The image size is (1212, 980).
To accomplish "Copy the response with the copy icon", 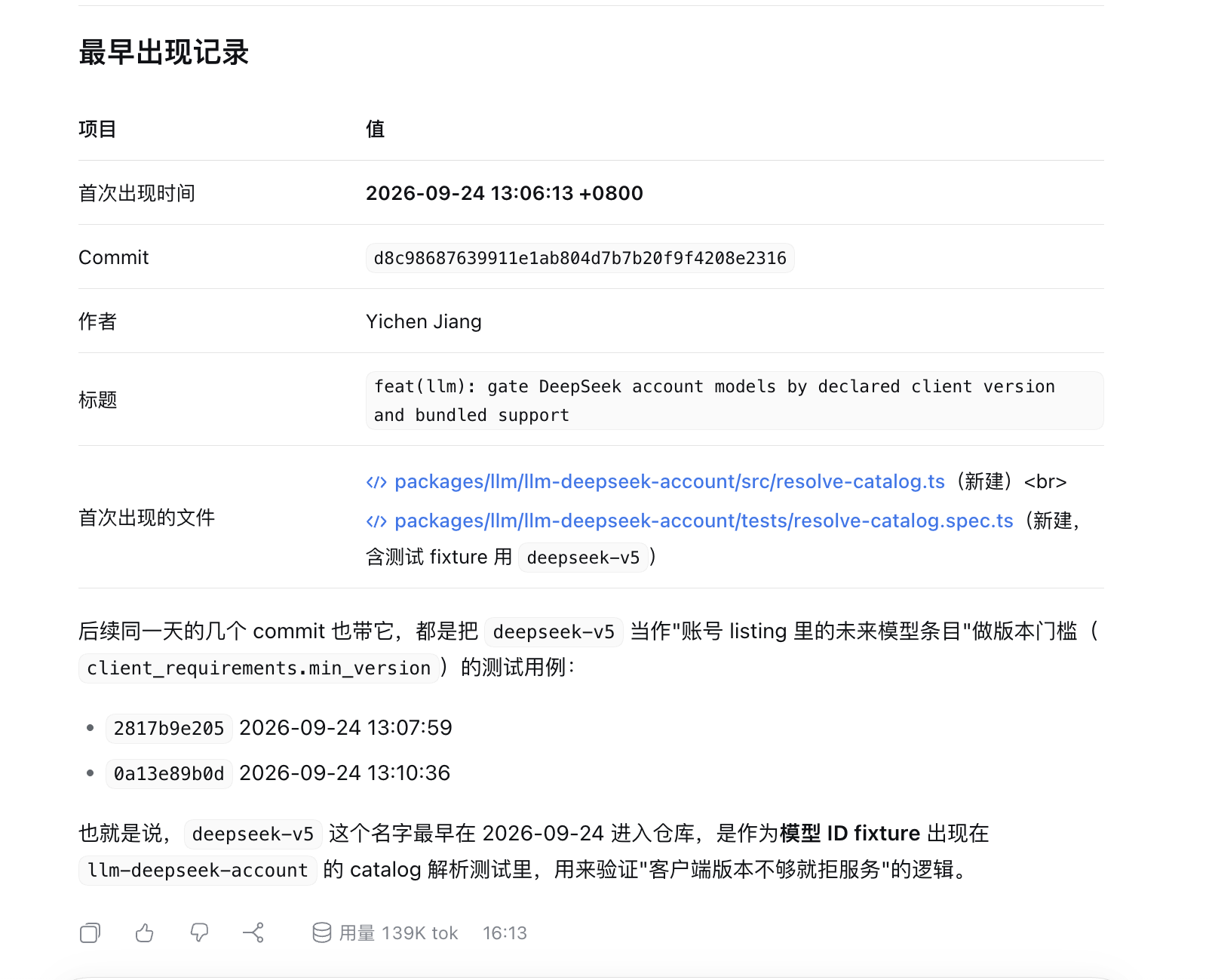I will pyautogui.click(x=90, y=933).
